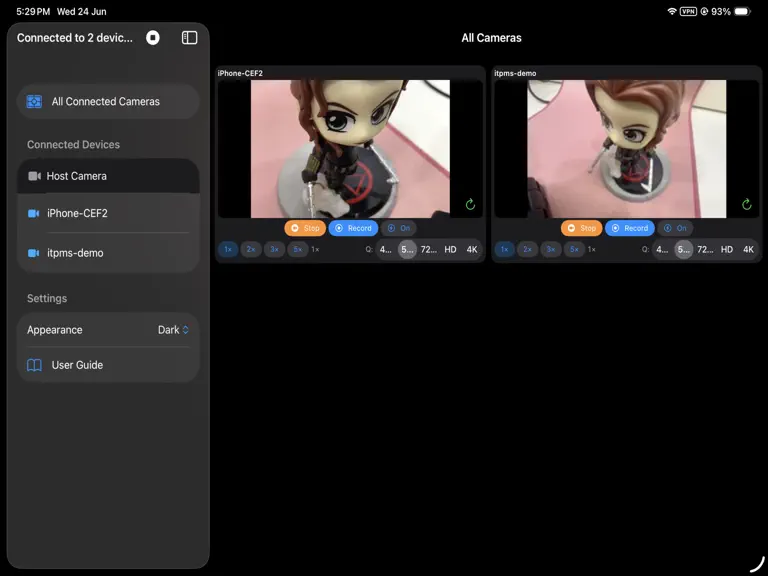This screenshot has width=768, height=576.
Task: Click the All Cameras page title
Action: [491, 38]
